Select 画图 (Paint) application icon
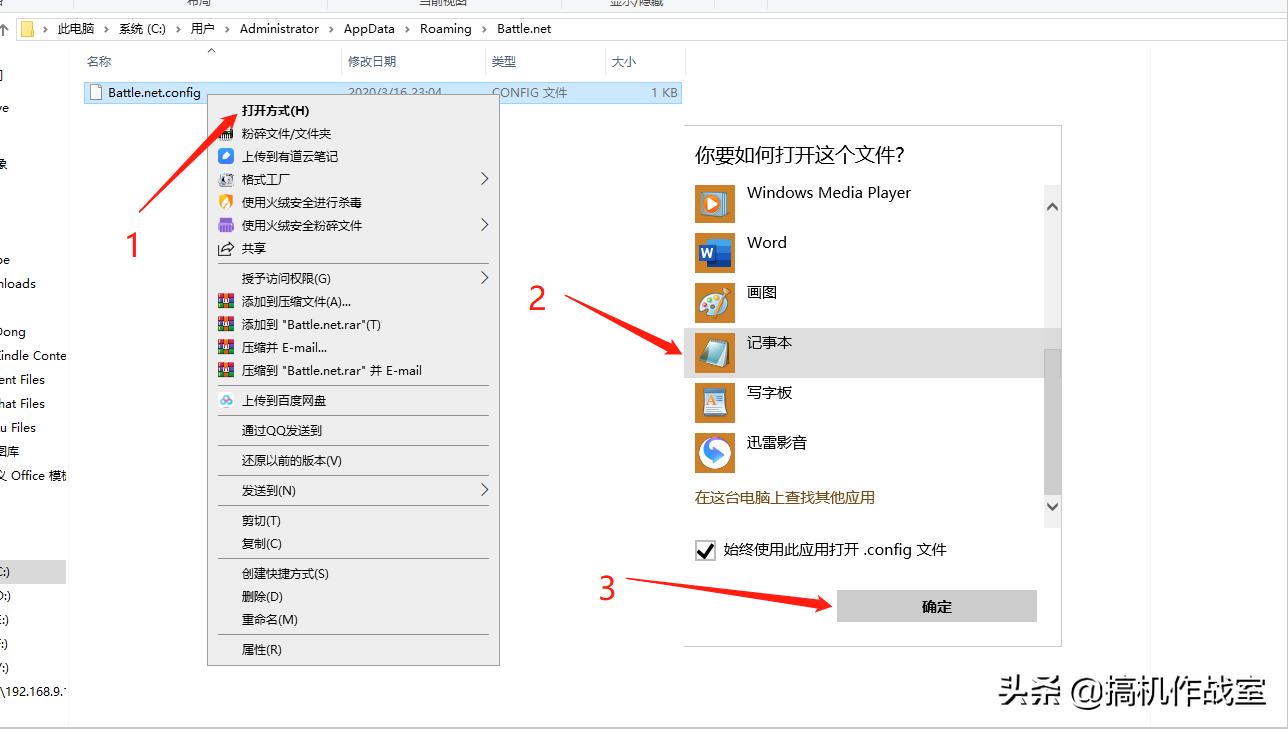The height and width of the screenshot is (729, 1288). coord(714,302)
